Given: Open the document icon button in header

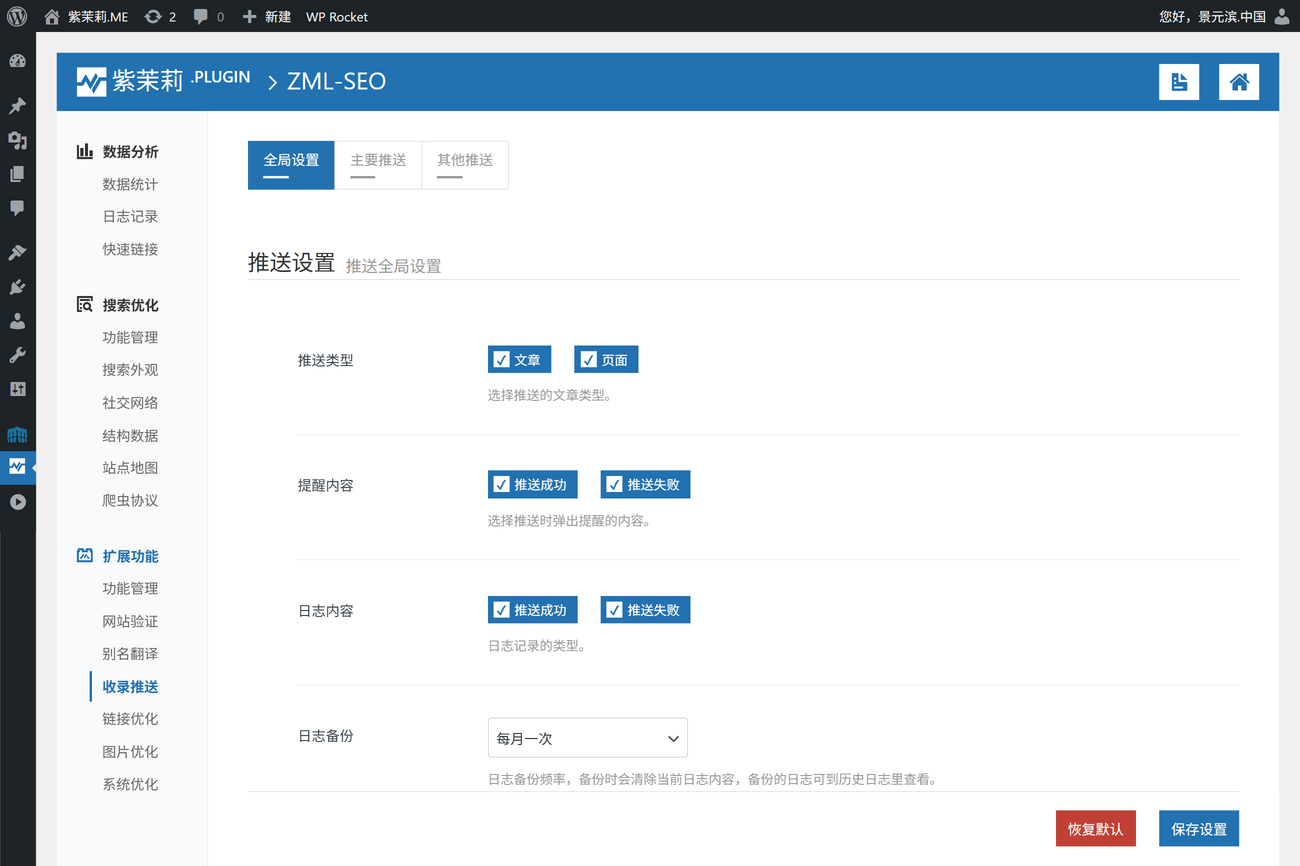Looking at the screenshot, I should pyautogui.click(x=1179, y=82).
